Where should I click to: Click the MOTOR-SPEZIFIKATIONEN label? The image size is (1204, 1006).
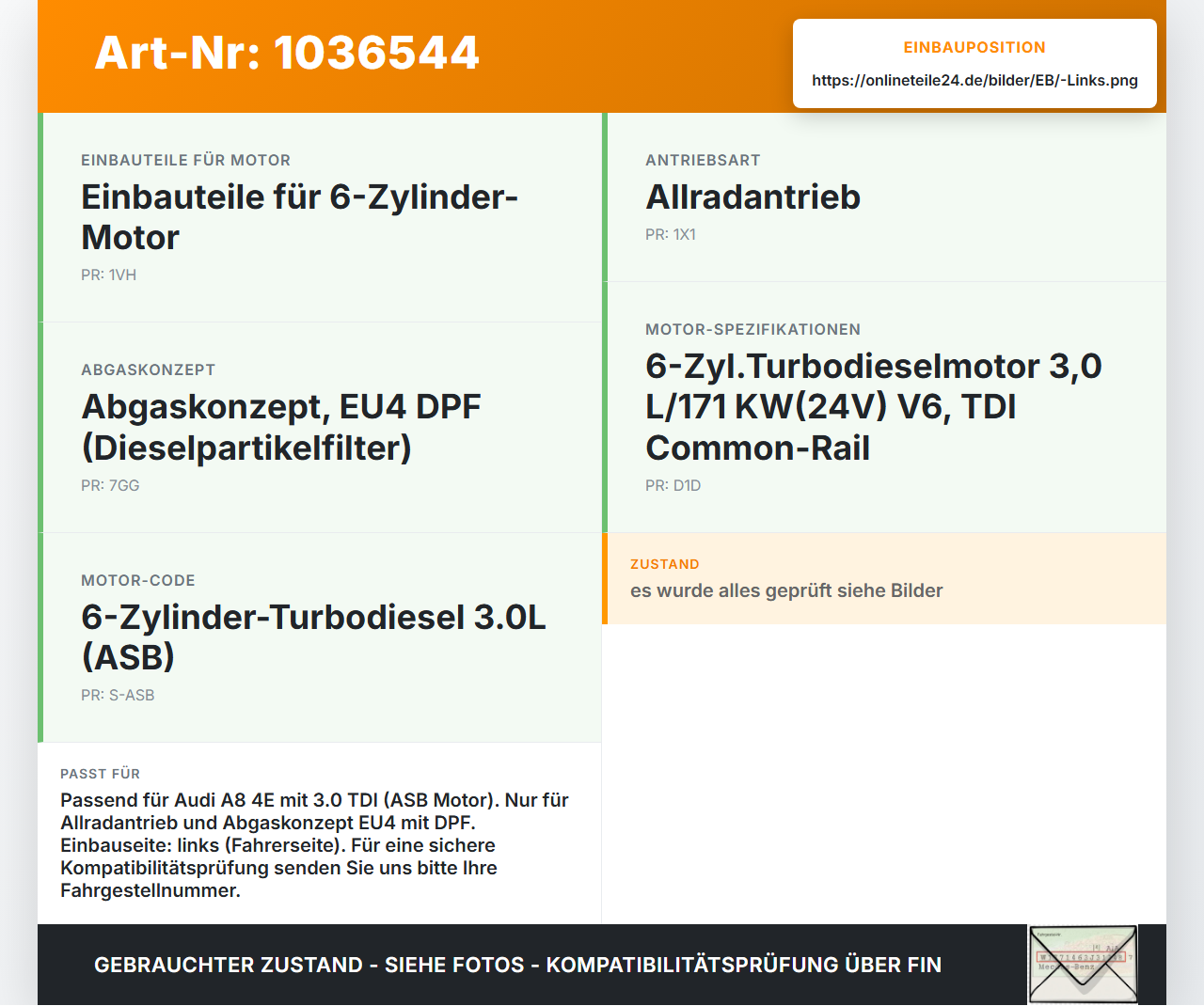tap(753, 329)
